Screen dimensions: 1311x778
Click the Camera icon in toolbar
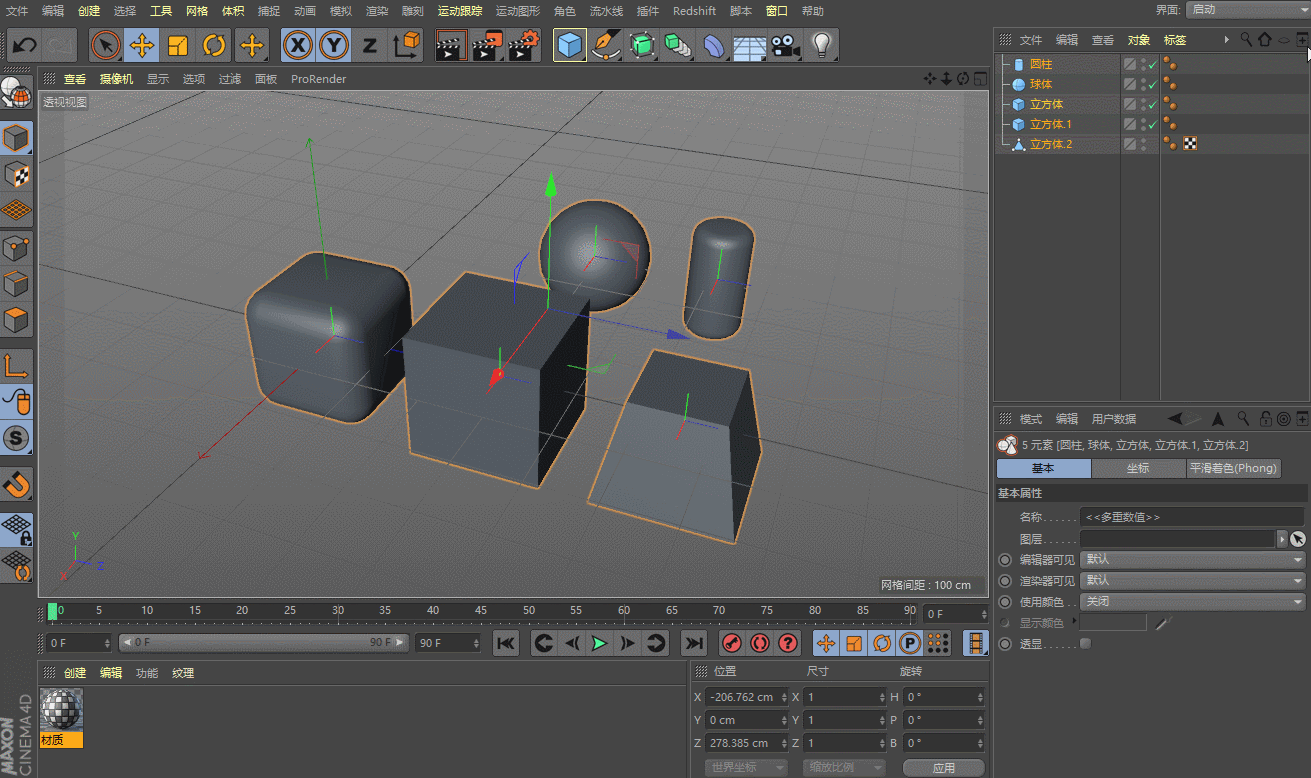pos(786,45)
